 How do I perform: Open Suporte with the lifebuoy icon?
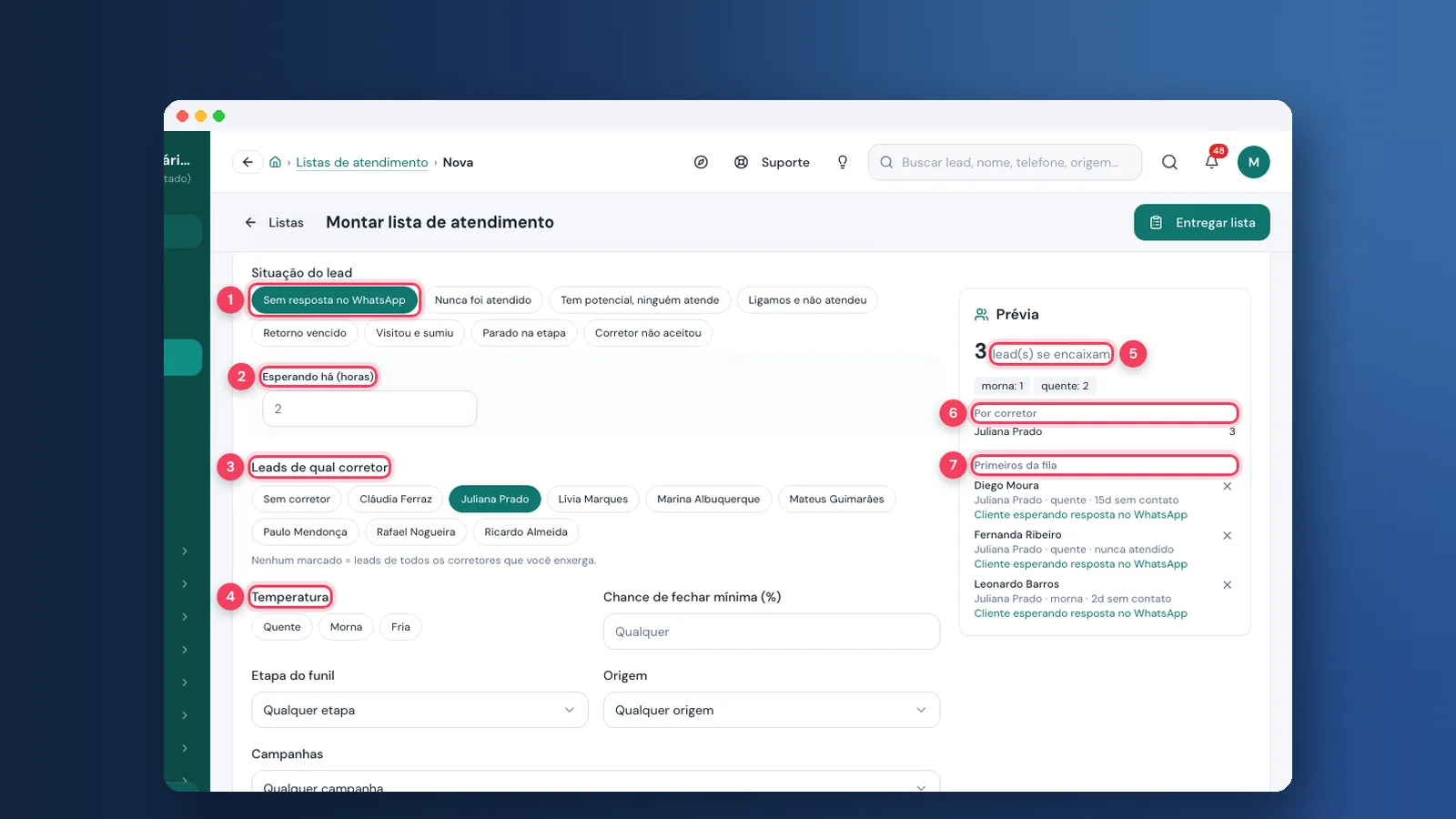773,162
